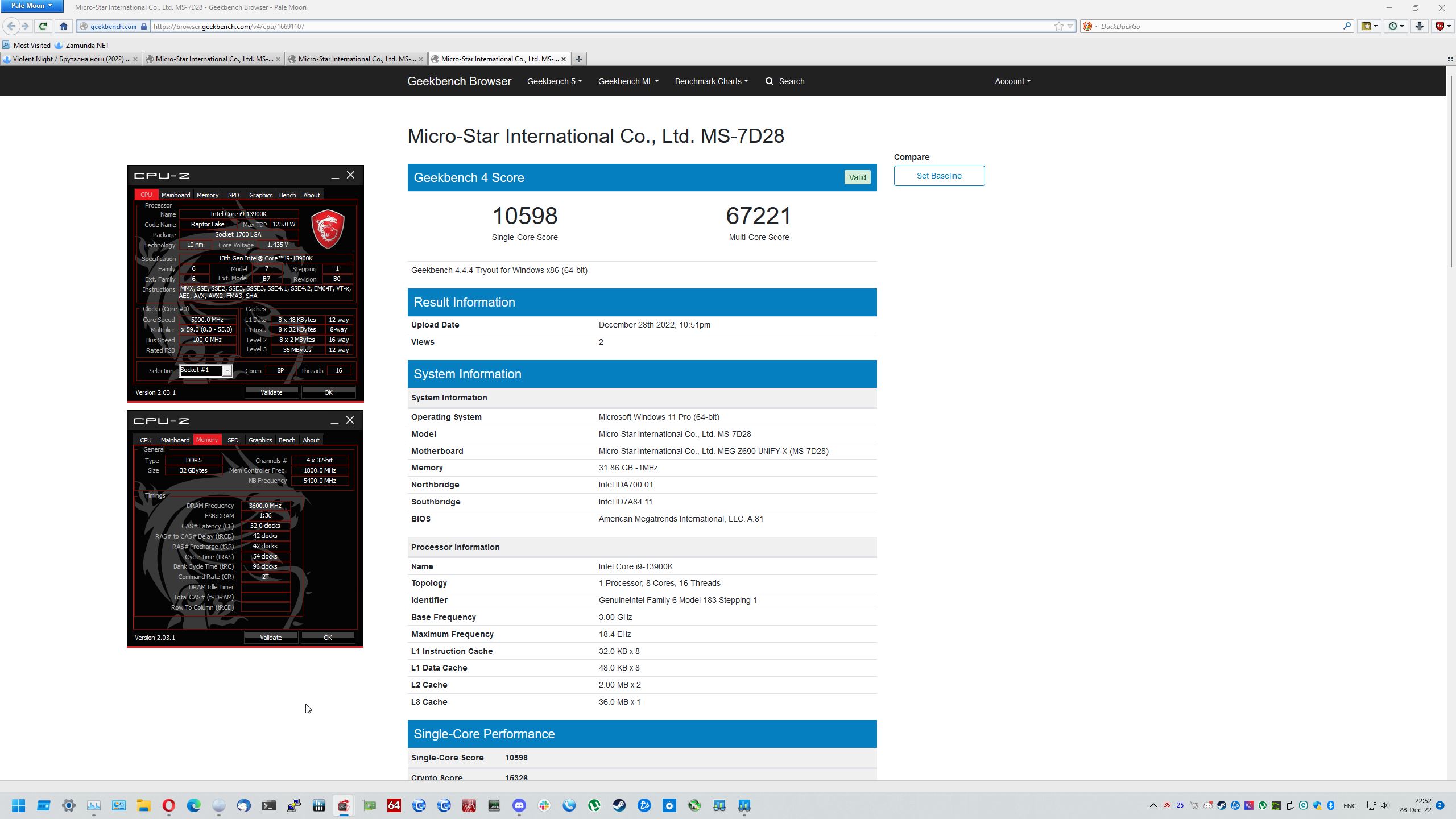Expand the Geekbench 5 menu
The image size is (1456, 819).
pyautogui.click(x=555, y=81)
